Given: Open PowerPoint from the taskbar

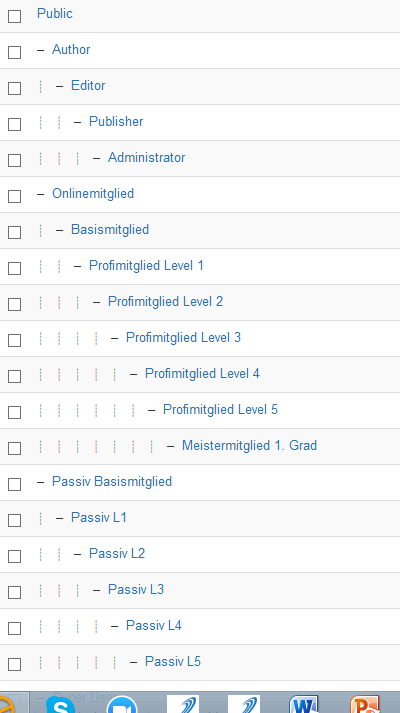Looking at the screenshot, I should [365, 705].
